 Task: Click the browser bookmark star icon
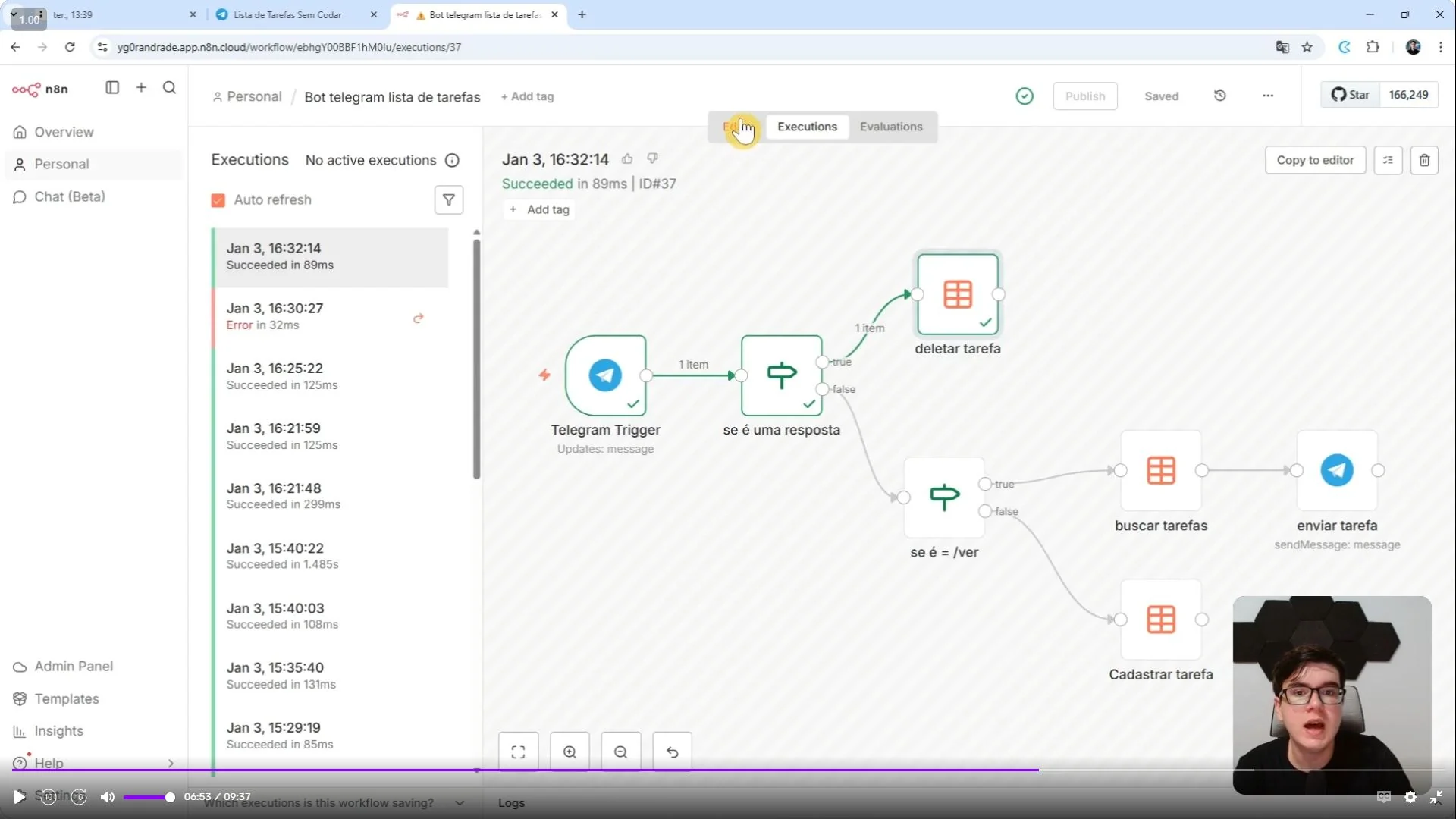click(x=1307, y=47)
